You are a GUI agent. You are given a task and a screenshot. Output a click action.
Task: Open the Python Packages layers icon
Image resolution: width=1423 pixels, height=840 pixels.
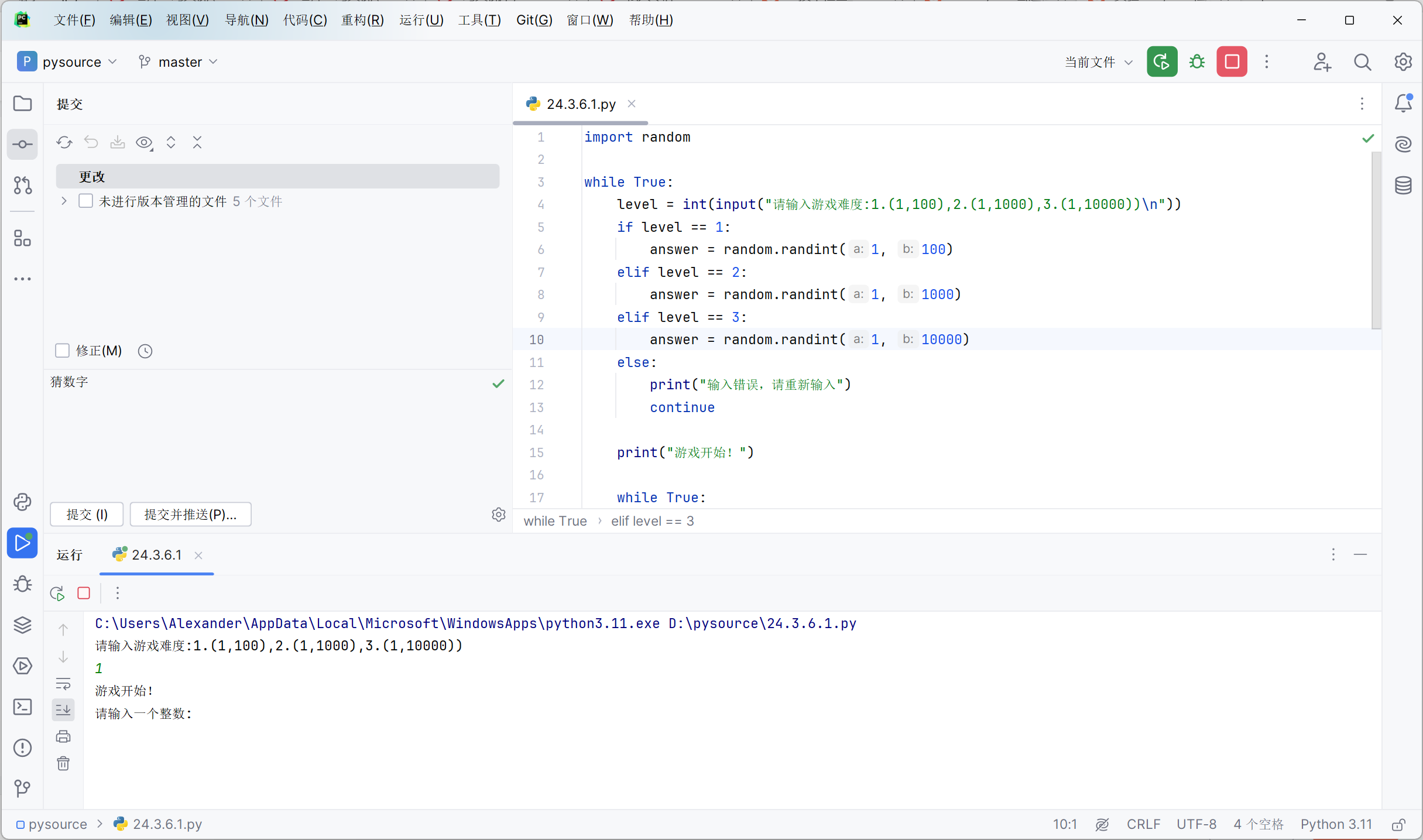click(x=22, y=625)
